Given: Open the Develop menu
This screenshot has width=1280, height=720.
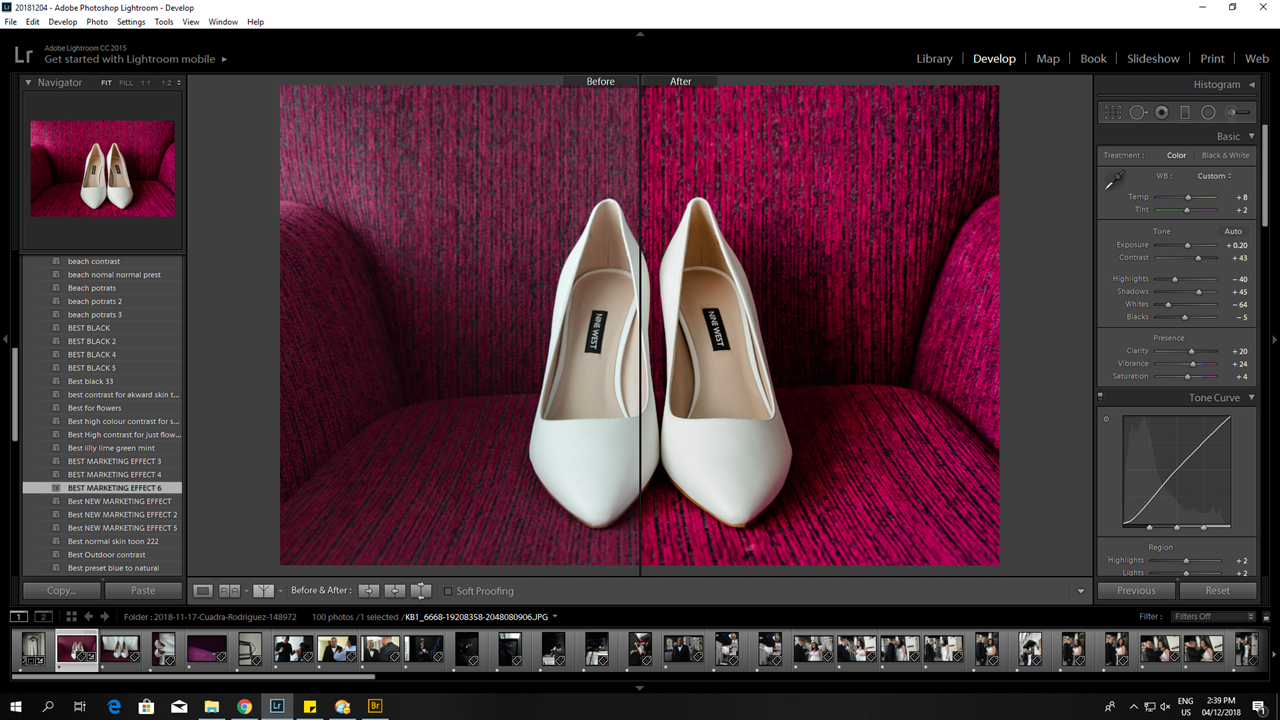Looking at the screenshot, I should (x=62, y=21).
